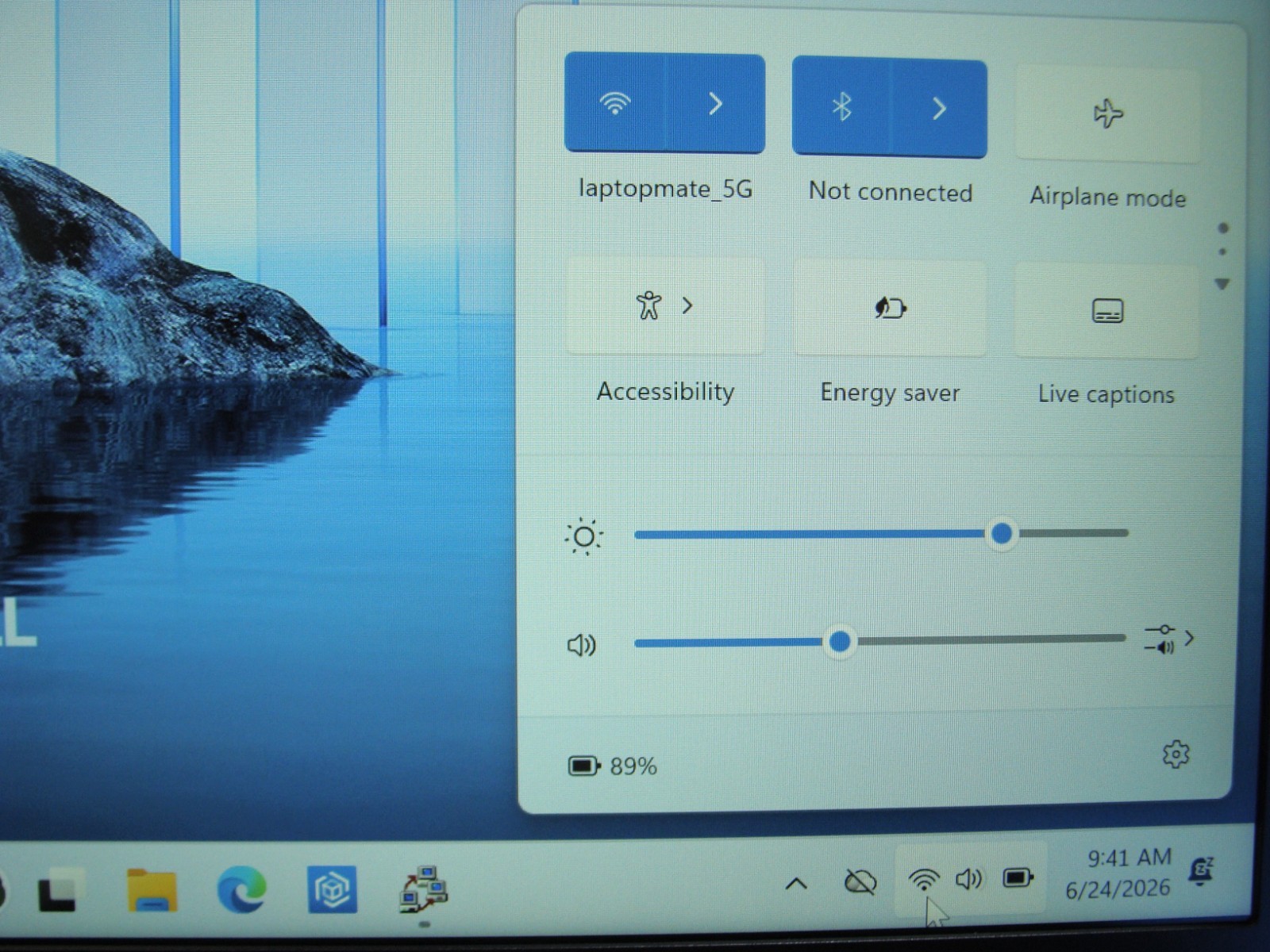The width and height of the screenshot is (1270, 952).
Task: Open Bluetooth devices chevron
Action: tap(940, 108)
